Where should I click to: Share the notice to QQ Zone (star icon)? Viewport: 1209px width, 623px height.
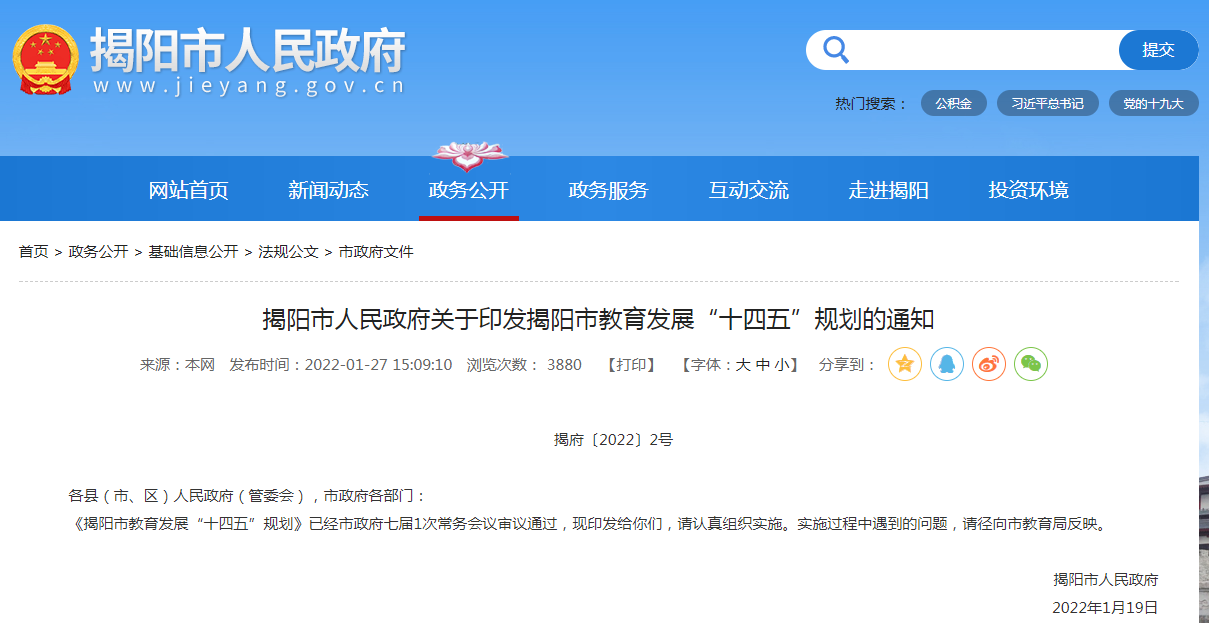904,364
